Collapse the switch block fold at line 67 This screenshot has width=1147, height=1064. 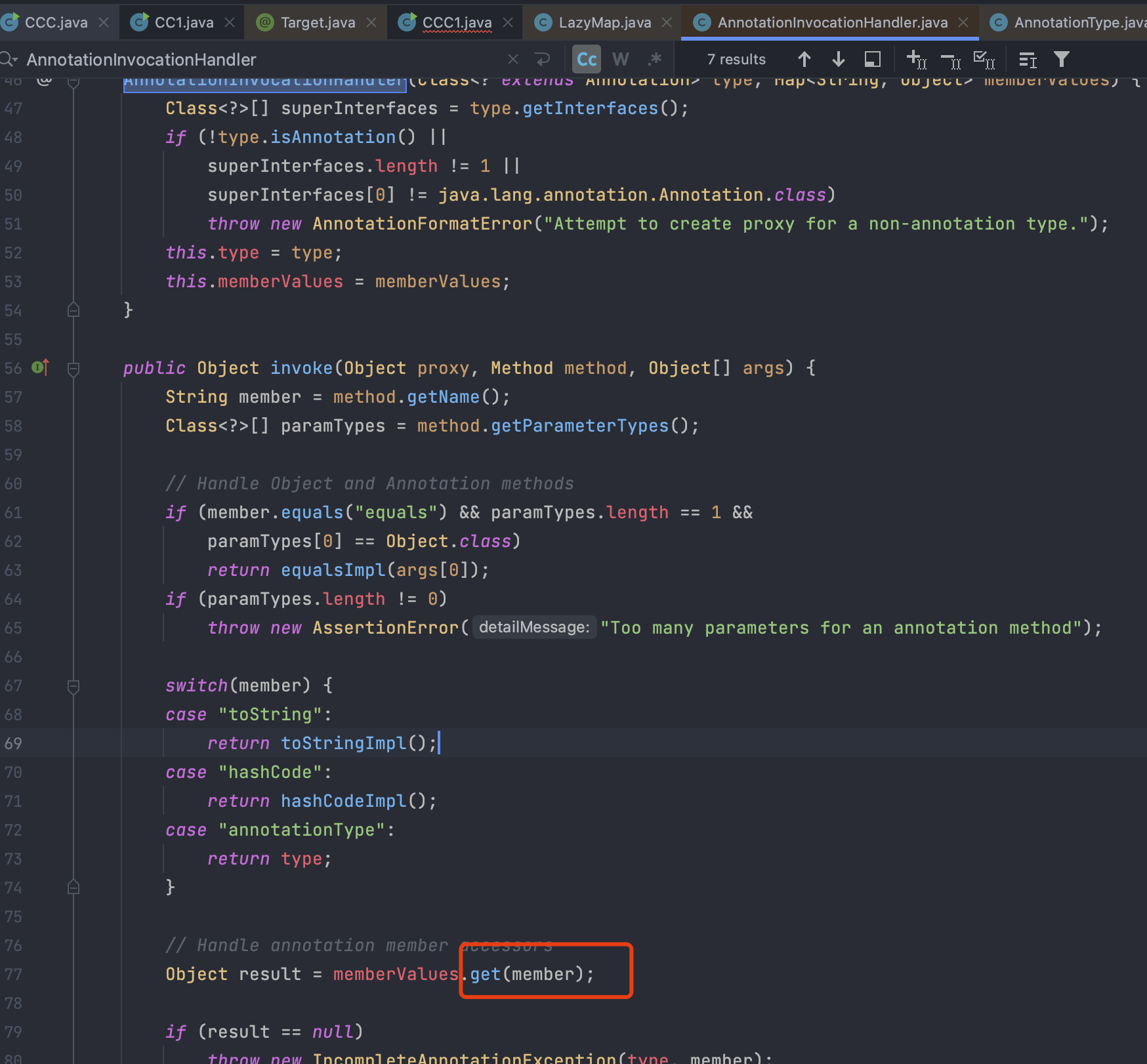(73, 686)
